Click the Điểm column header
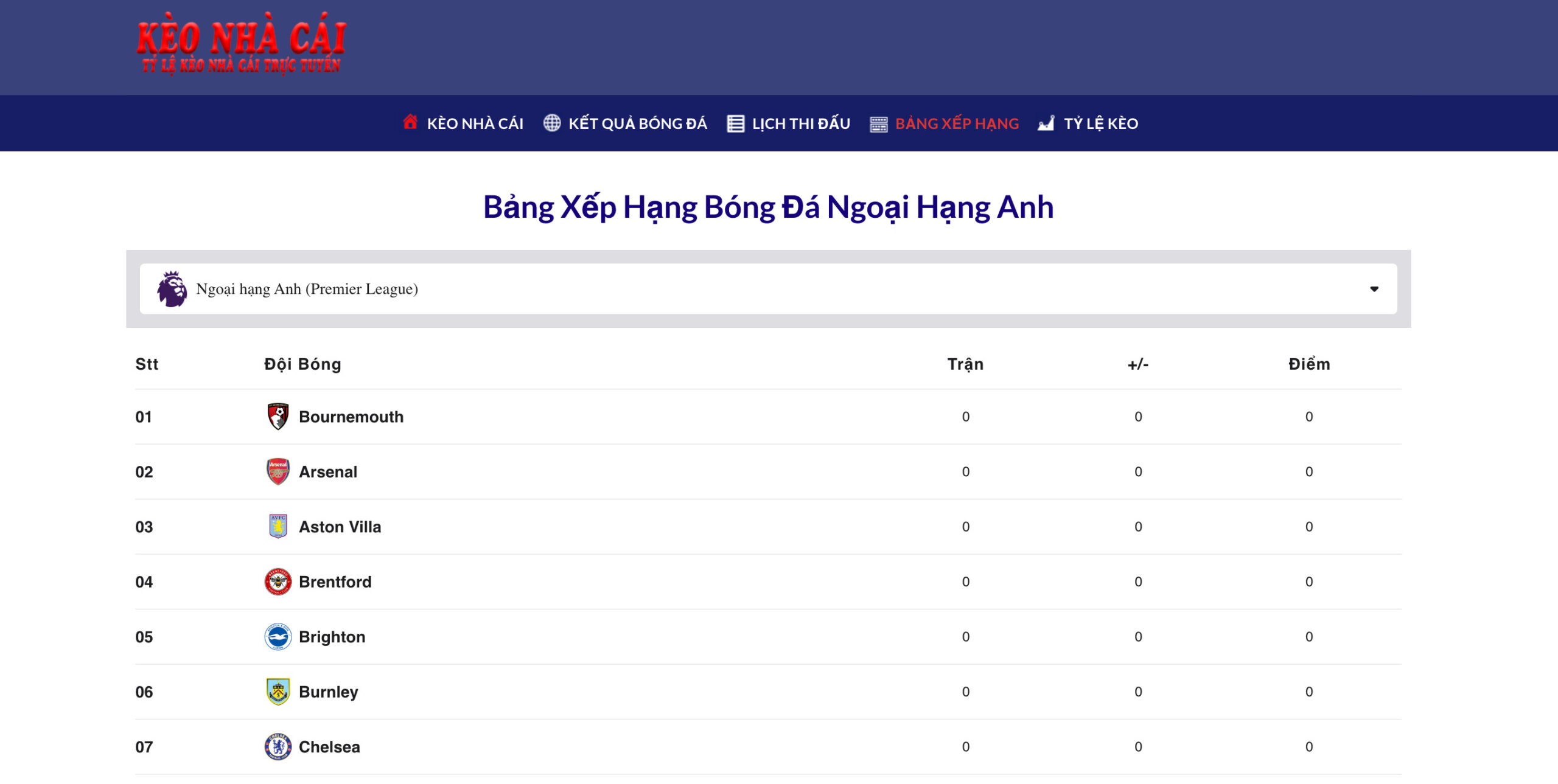Screen dimensions: 1558x784 point(1308,364)
